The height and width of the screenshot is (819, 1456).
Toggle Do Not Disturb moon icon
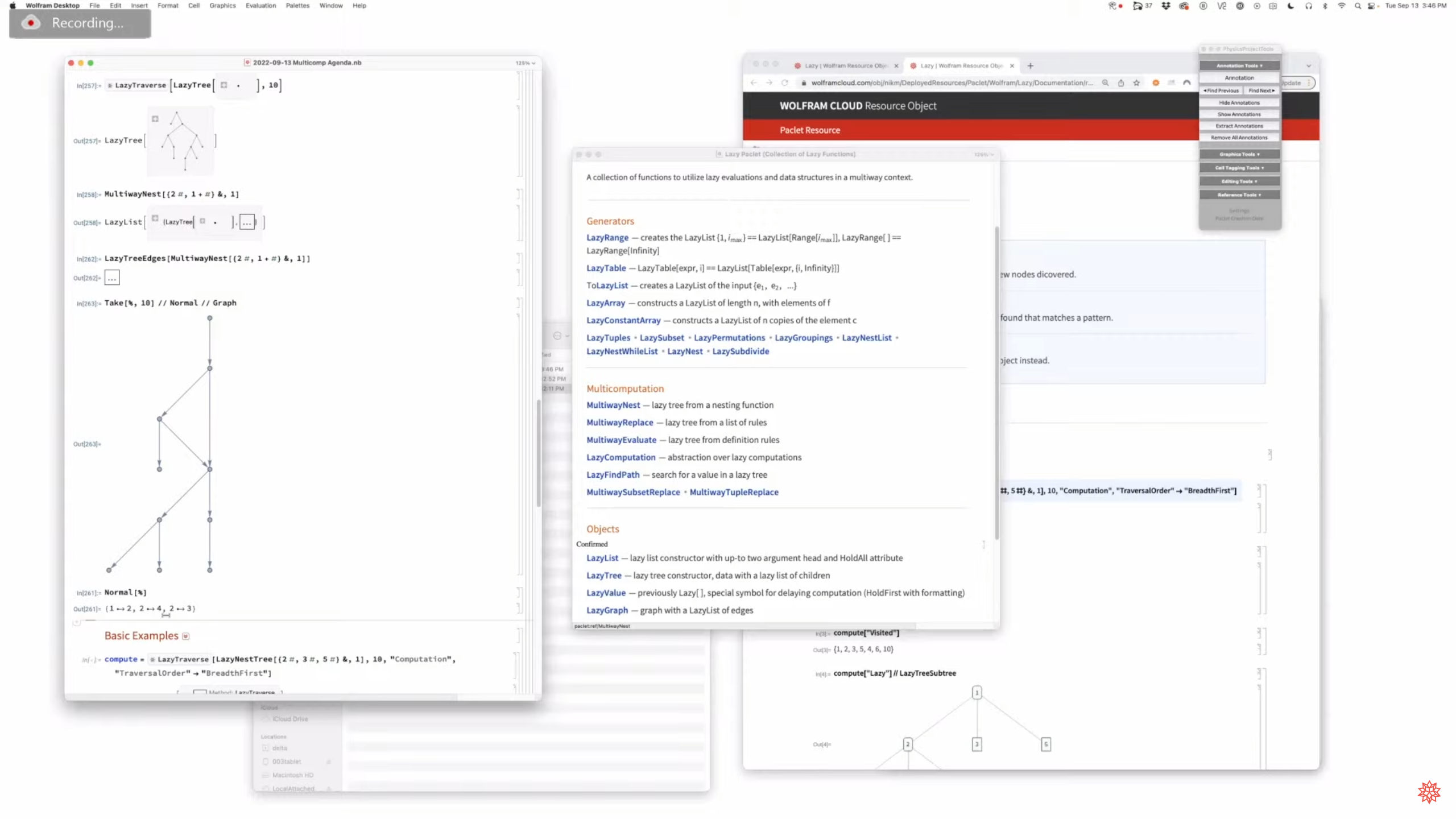point(1290,6)
